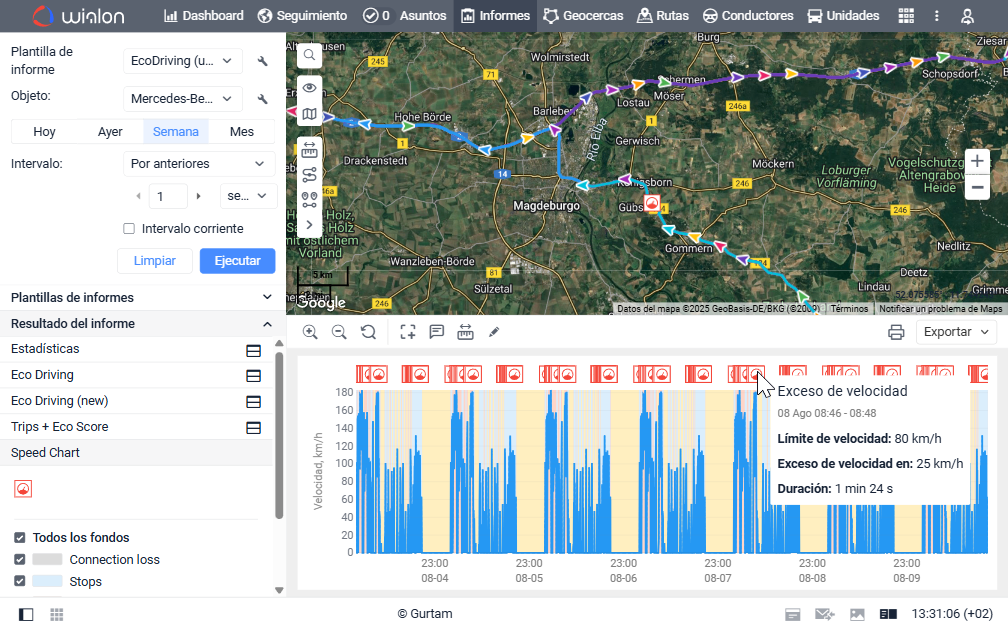Zoom in on the speed chart
The height and width of the screenshot is (630, 1008).
310,332
